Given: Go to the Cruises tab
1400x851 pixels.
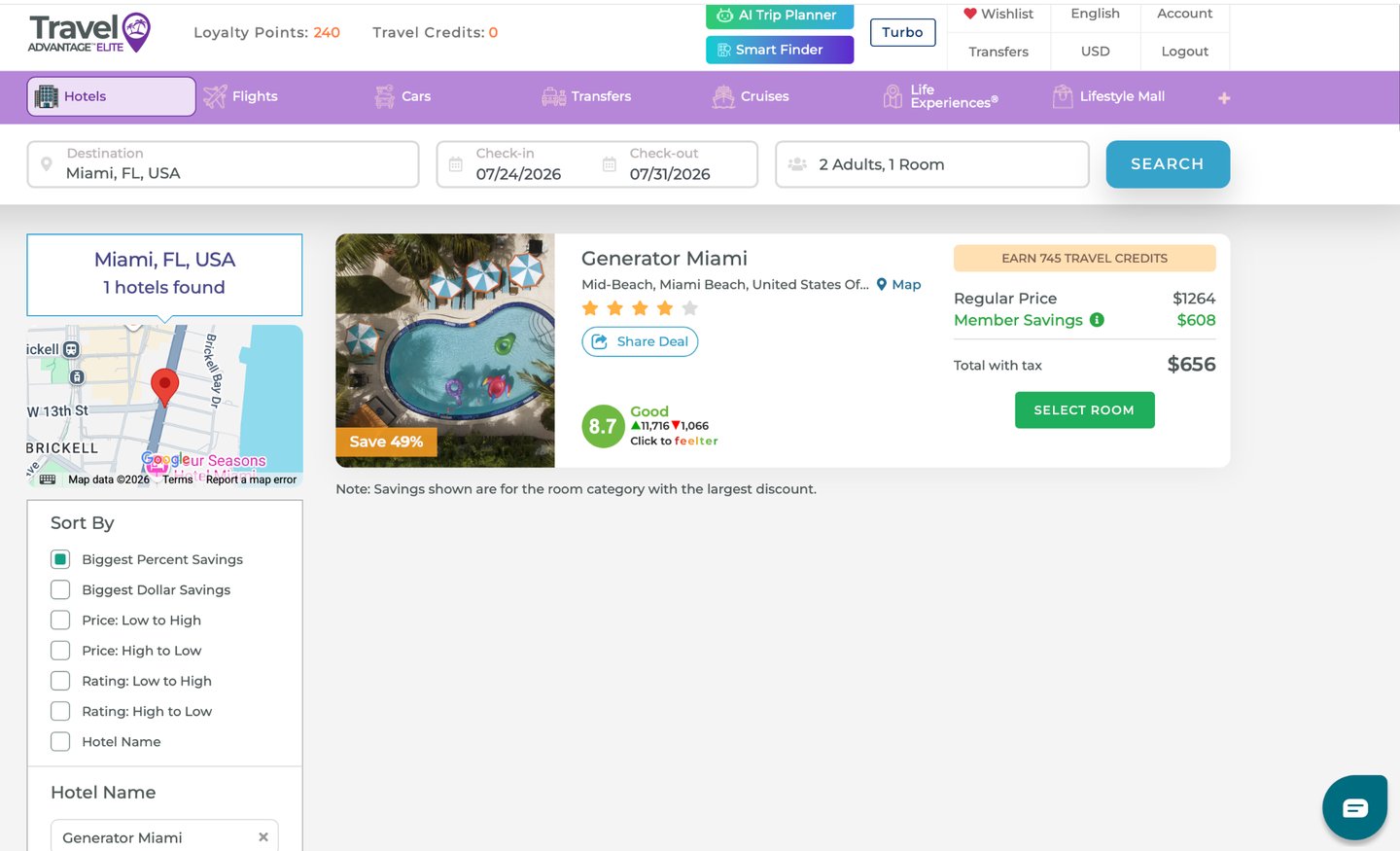Looking at the screenshot, I should pos(751,96).
